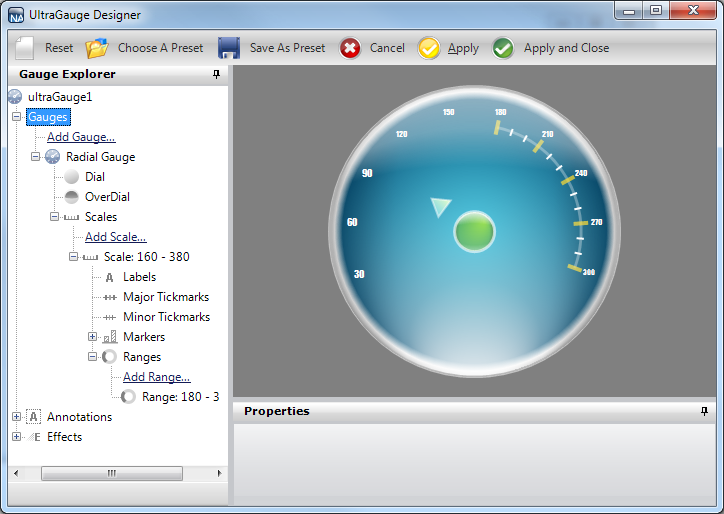The image size is (724, 514).
Task: Click the Gauge Explorer horizontal scrollbar thumb
Action: [112, 473]
